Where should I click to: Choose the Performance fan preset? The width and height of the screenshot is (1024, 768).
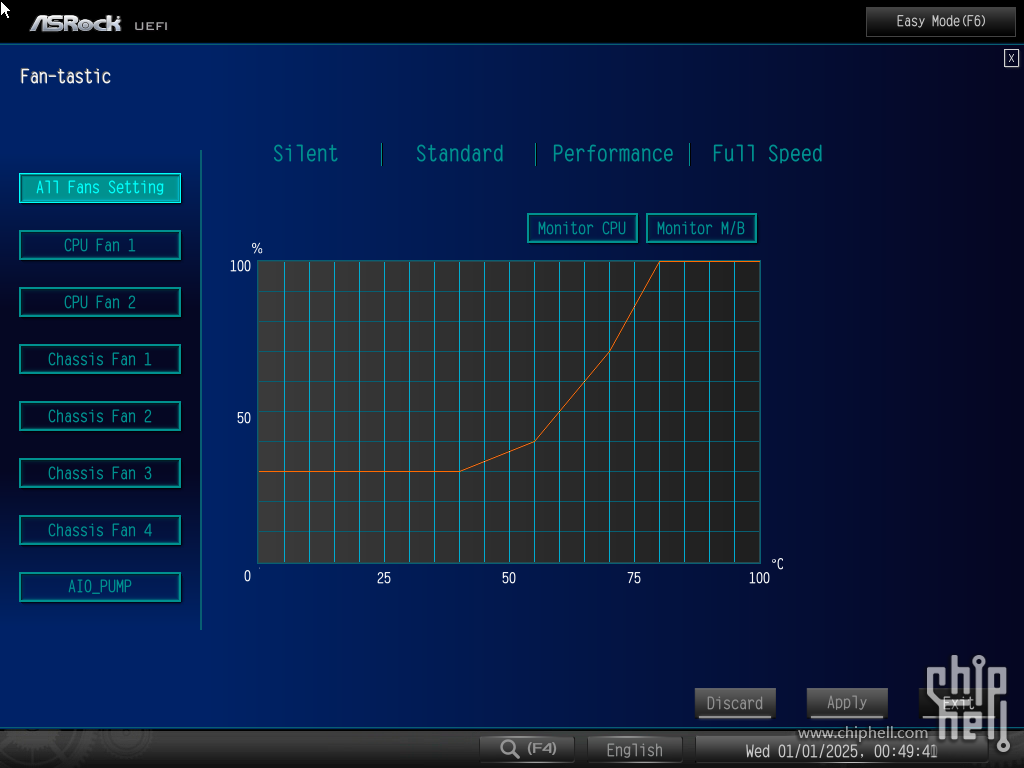coord(612,154)
